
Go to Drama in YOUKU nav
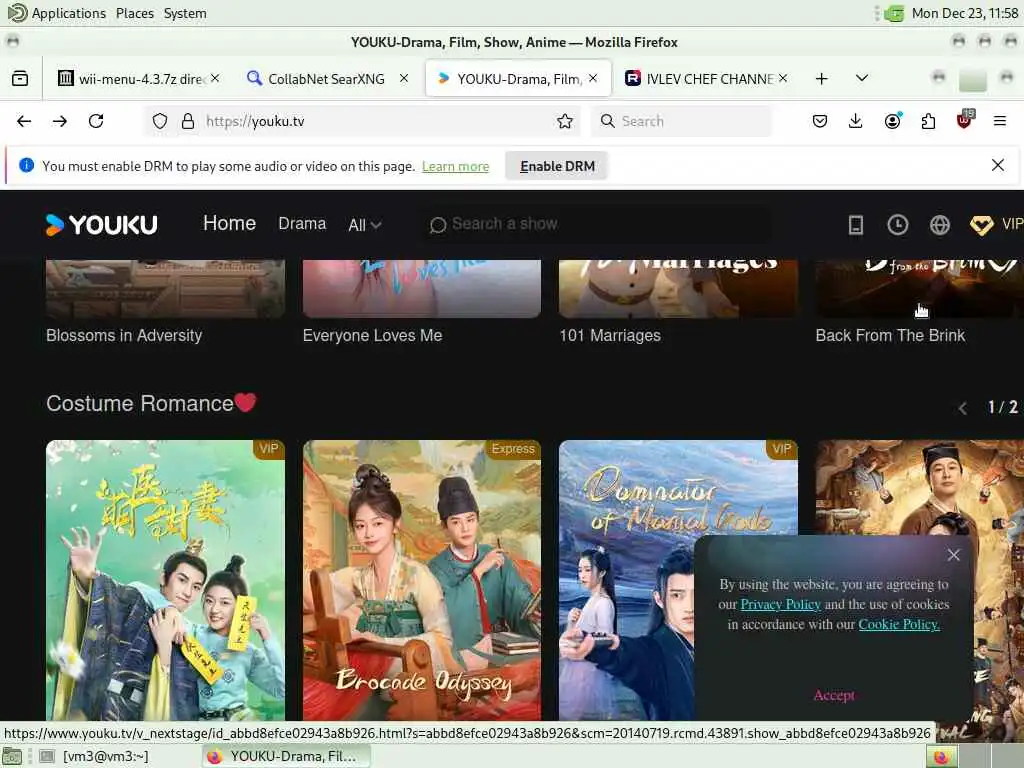[x=302, y=223]
